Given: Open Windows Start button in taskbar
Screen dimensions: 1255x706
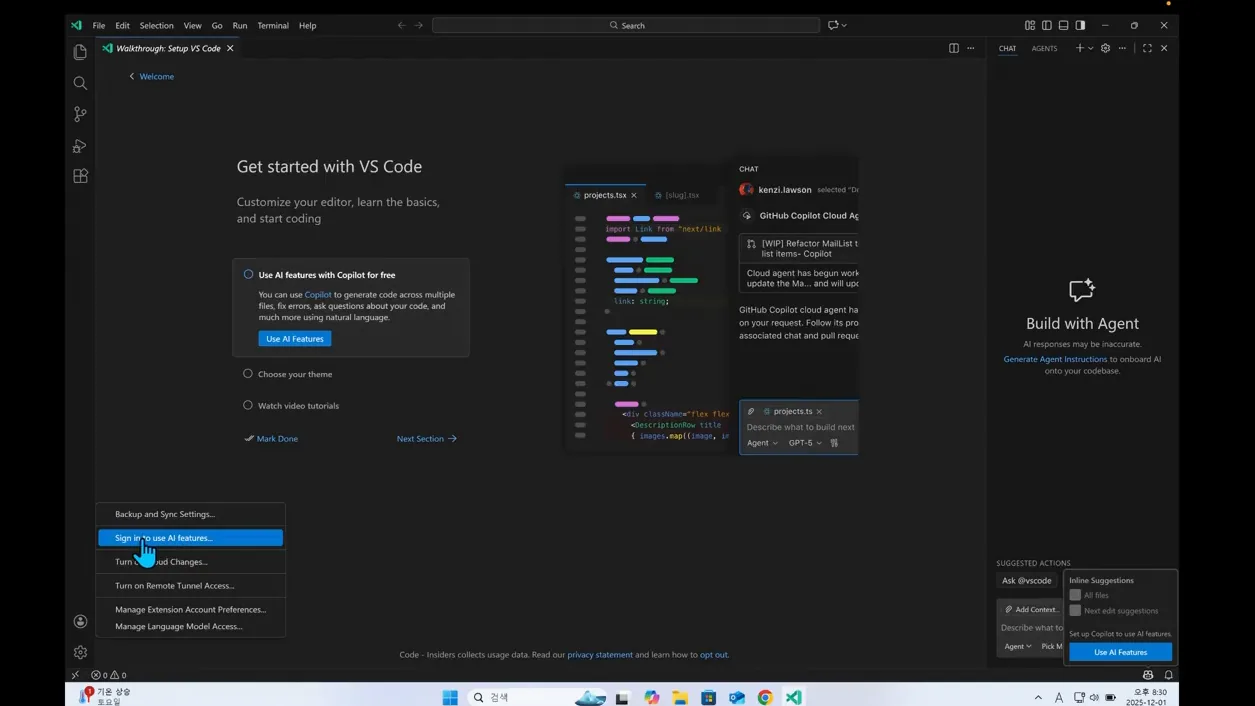Looking at the screenshot, I should point(450,697).
